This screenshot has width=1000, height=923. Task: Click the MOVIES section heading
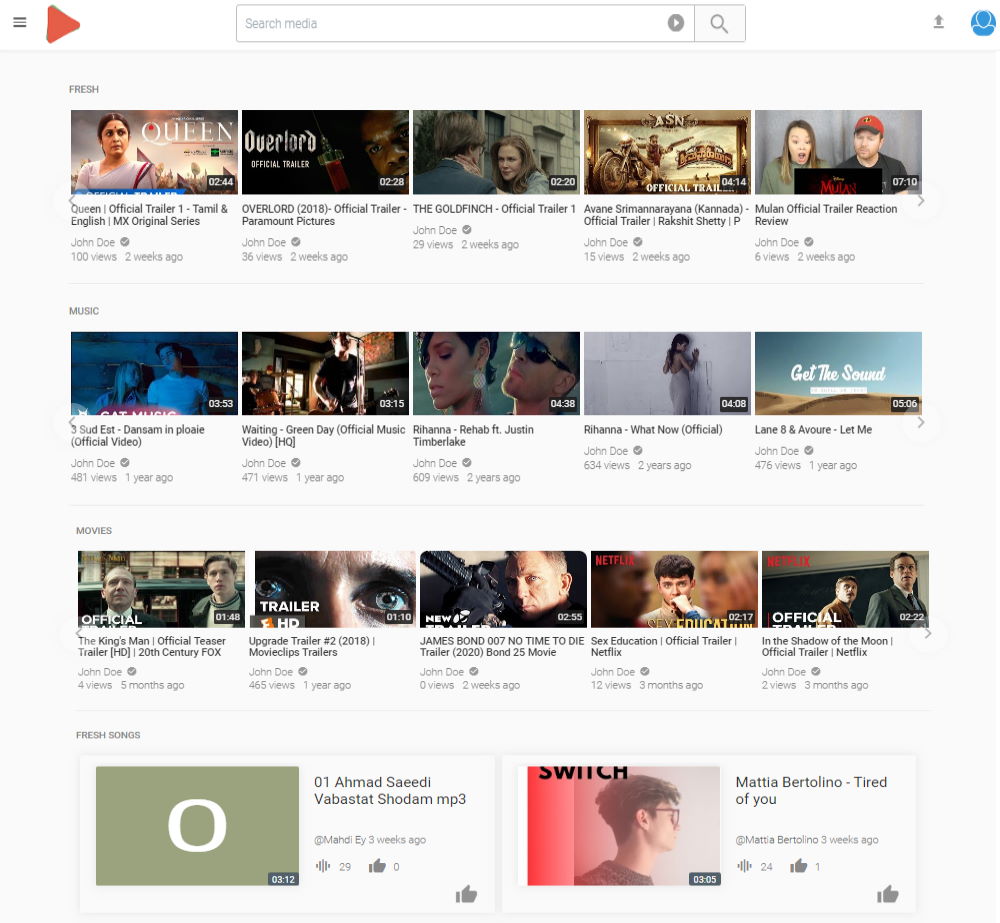click(94, 531)
